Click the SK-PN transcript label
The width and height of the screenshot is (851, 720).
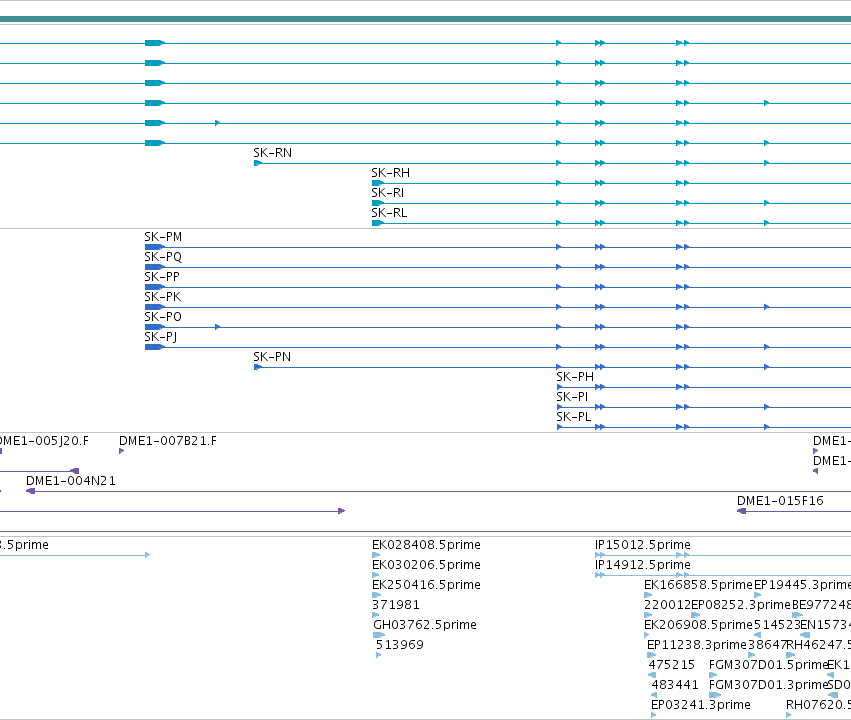click(272, 357)
